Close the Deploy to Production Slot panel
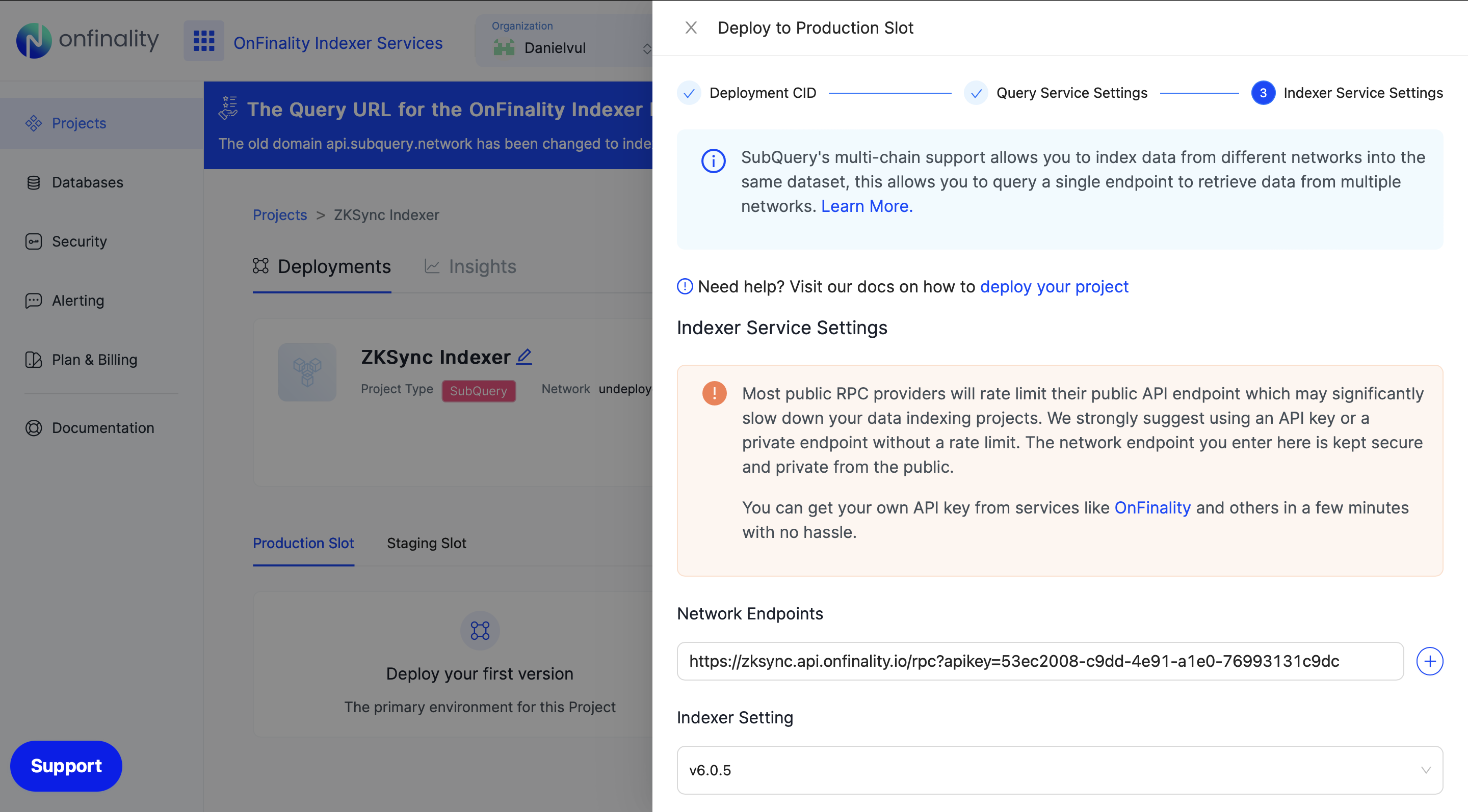Image resolution: width=1468 pixels, height=812 pixels. (x=691, y=28)
